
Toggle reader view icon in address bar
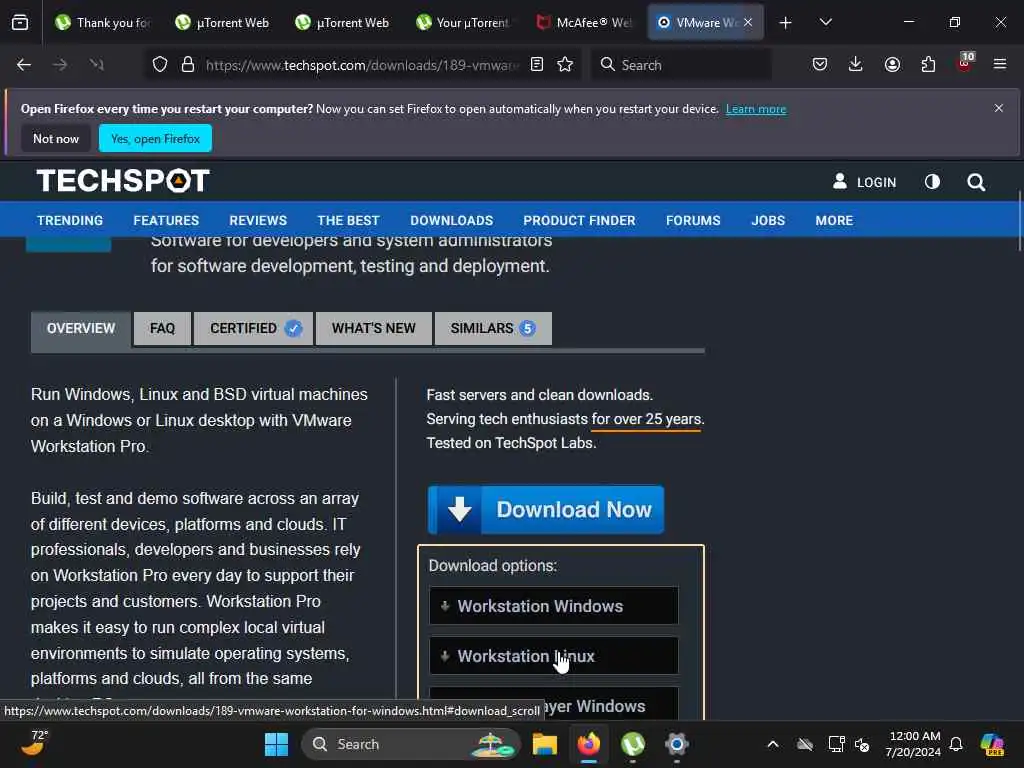537,65
